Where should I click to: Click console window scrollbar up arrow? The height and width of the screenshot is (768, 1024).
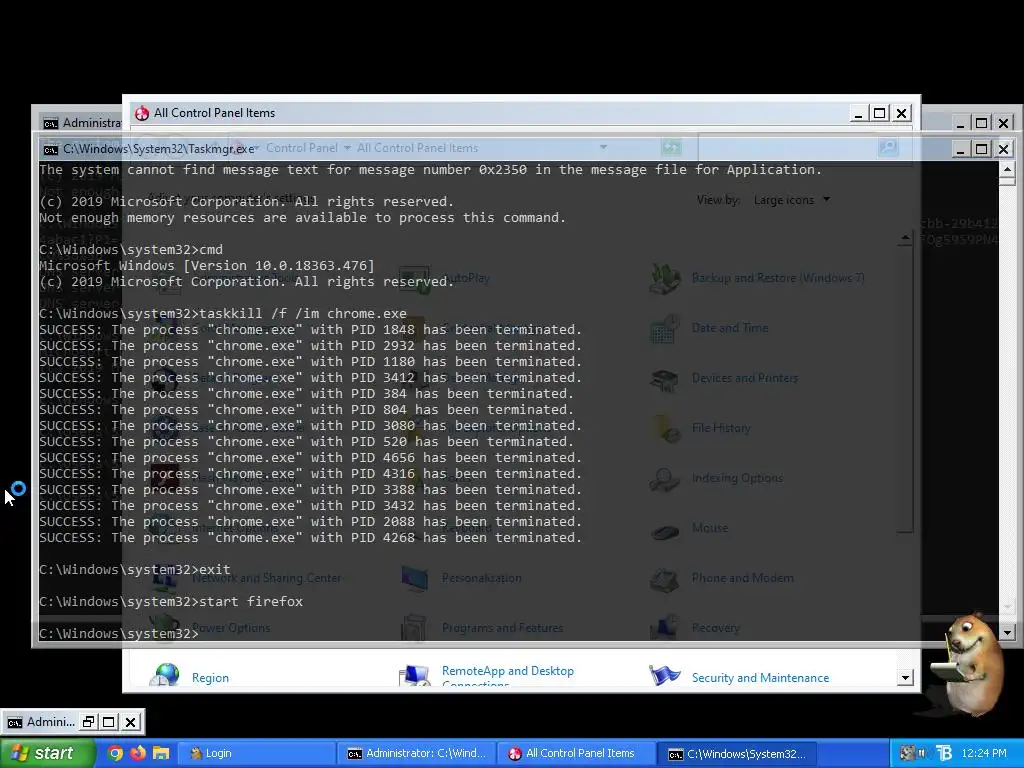(1006, 170)
